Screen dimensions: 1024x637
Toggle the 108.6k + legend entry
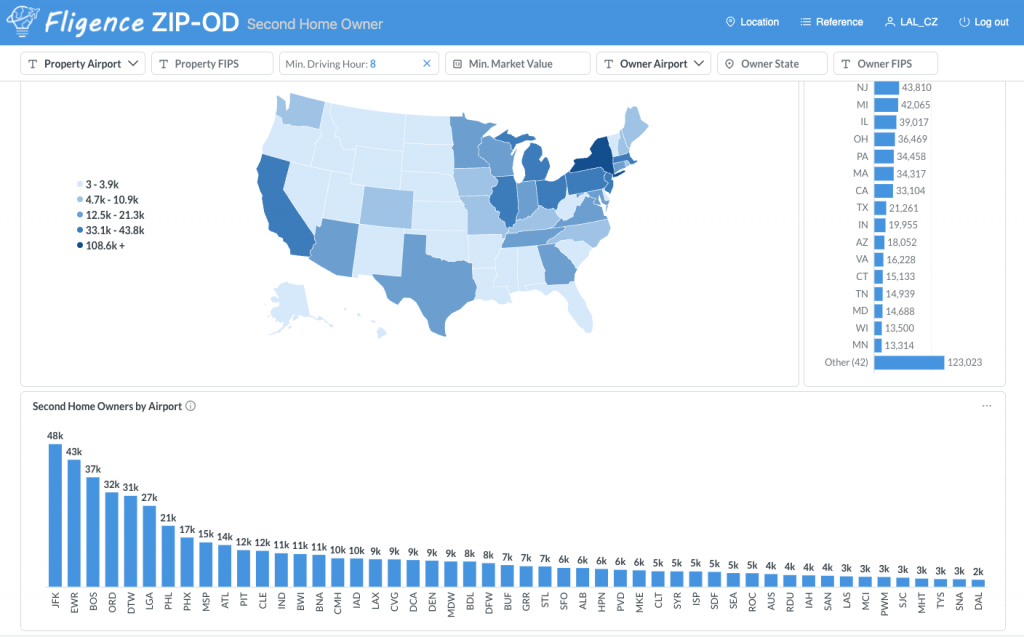[x=101, y=246]
